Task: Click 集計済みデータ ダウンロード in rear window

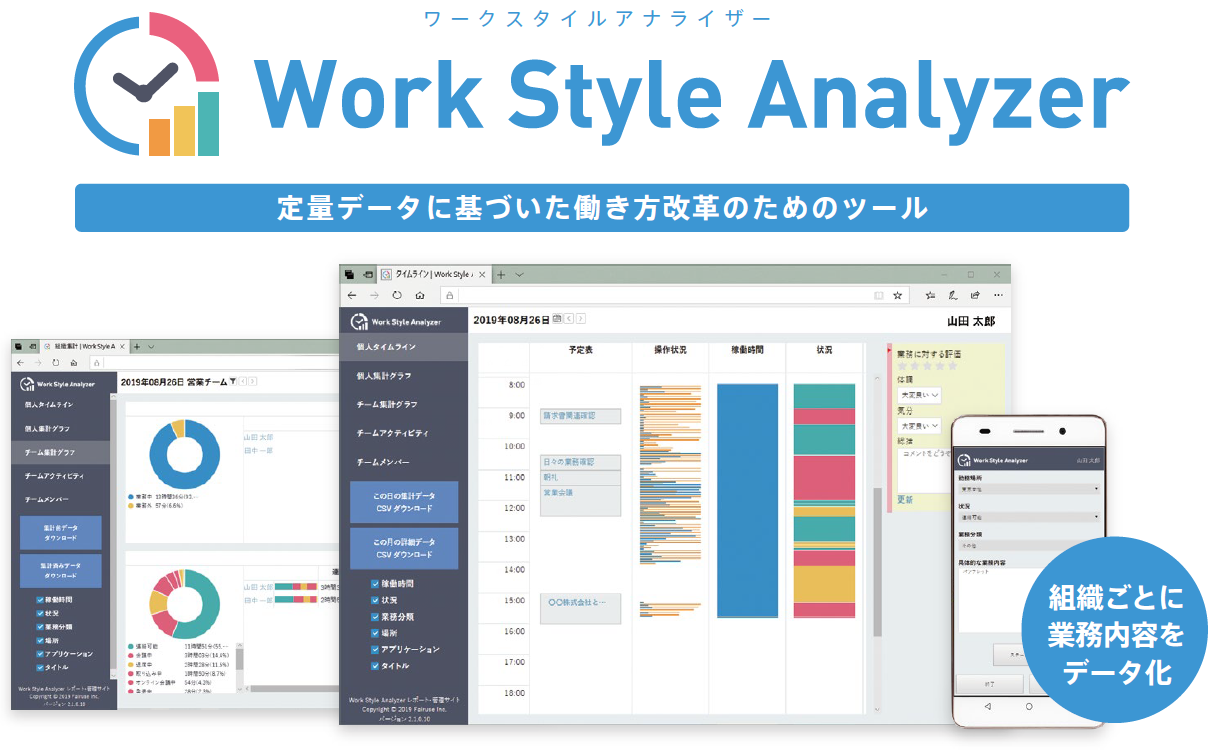Action: [61, 570]
